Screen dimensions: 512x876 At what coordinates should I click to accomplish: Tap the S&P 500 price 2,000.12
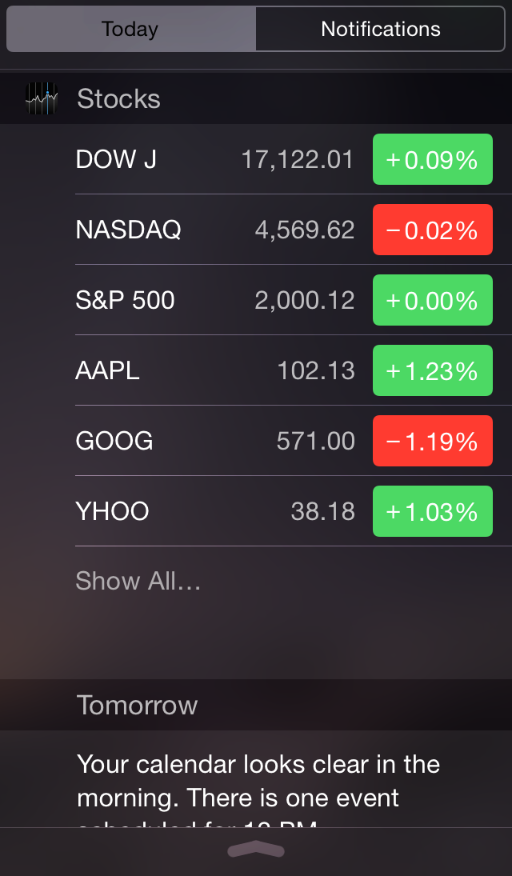click(305, 300)
